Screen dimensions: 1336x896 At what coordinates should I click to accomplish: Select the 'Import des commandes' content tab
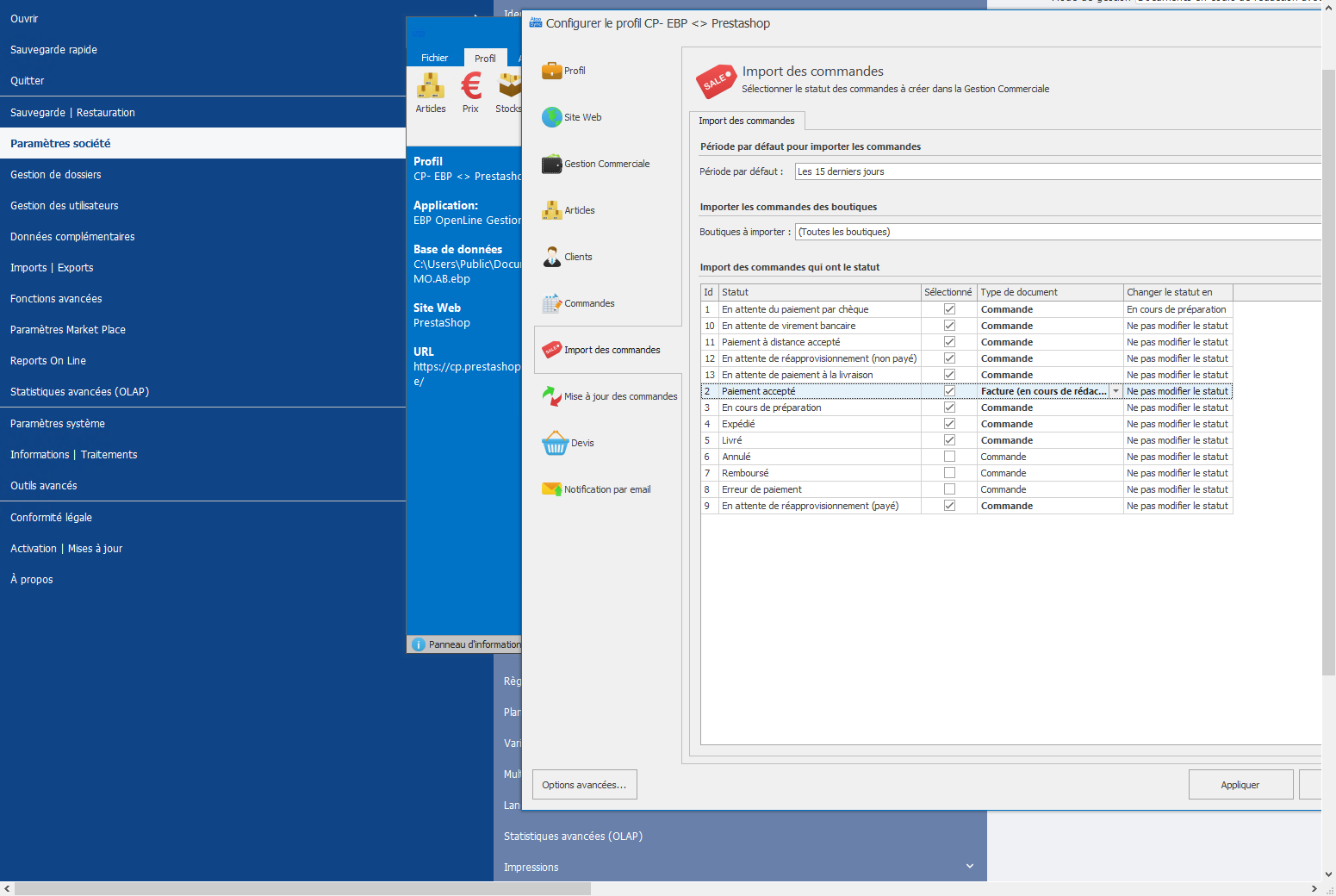(747, 121)
